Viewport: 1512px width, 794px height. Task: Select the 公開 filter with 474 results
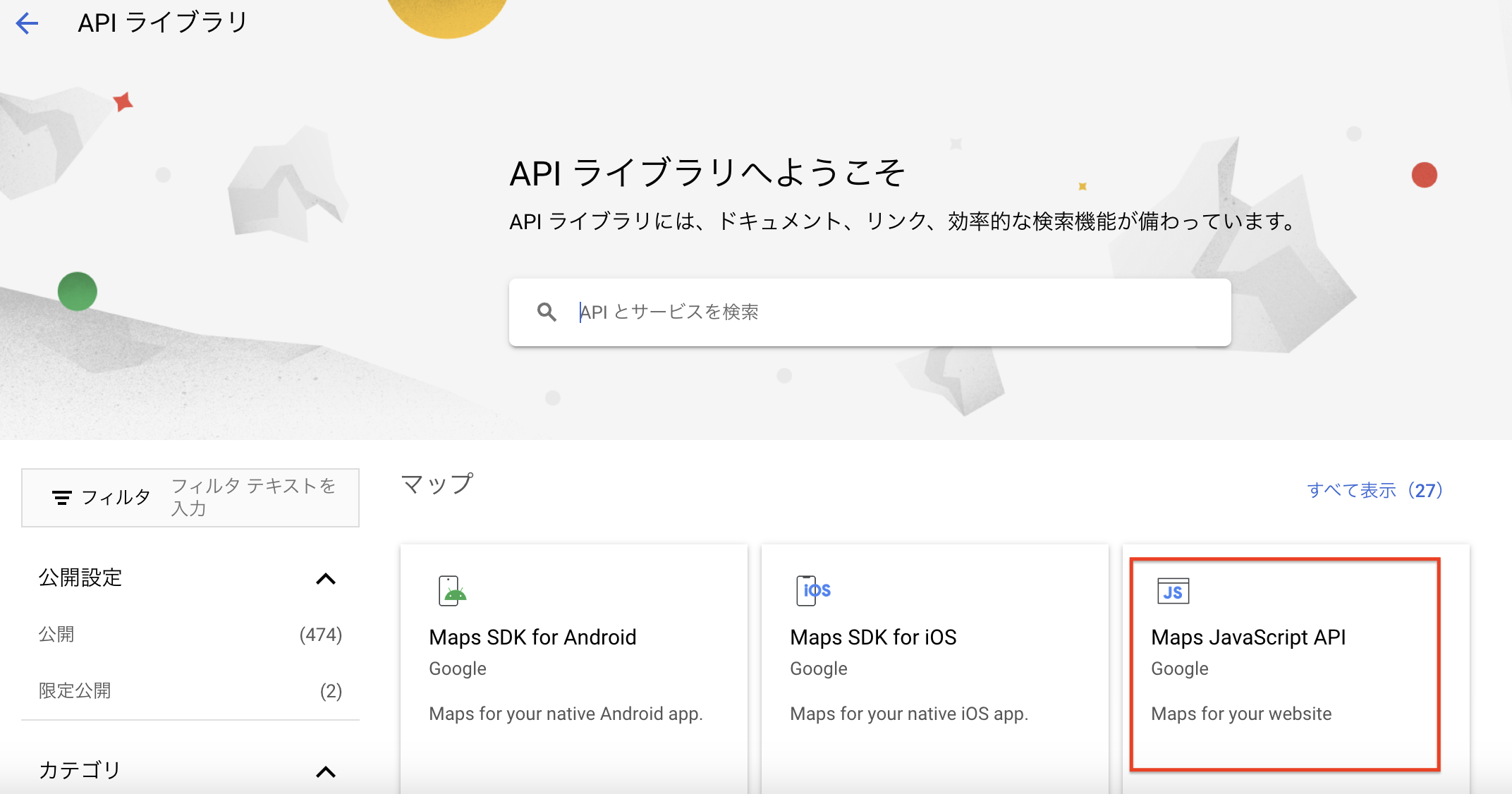pyautogui.click(x=56, y=634)
